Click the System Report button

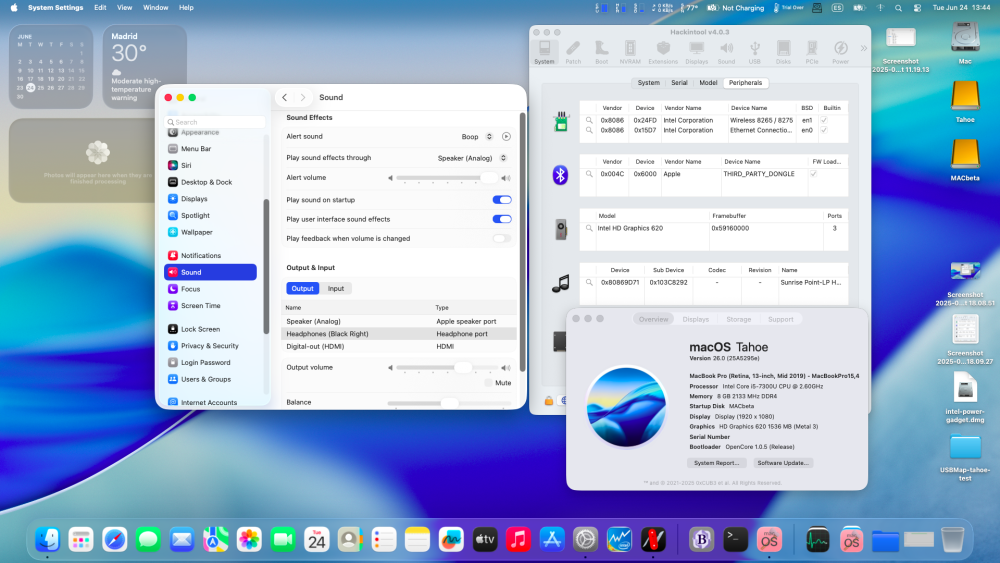click(716, 463)
